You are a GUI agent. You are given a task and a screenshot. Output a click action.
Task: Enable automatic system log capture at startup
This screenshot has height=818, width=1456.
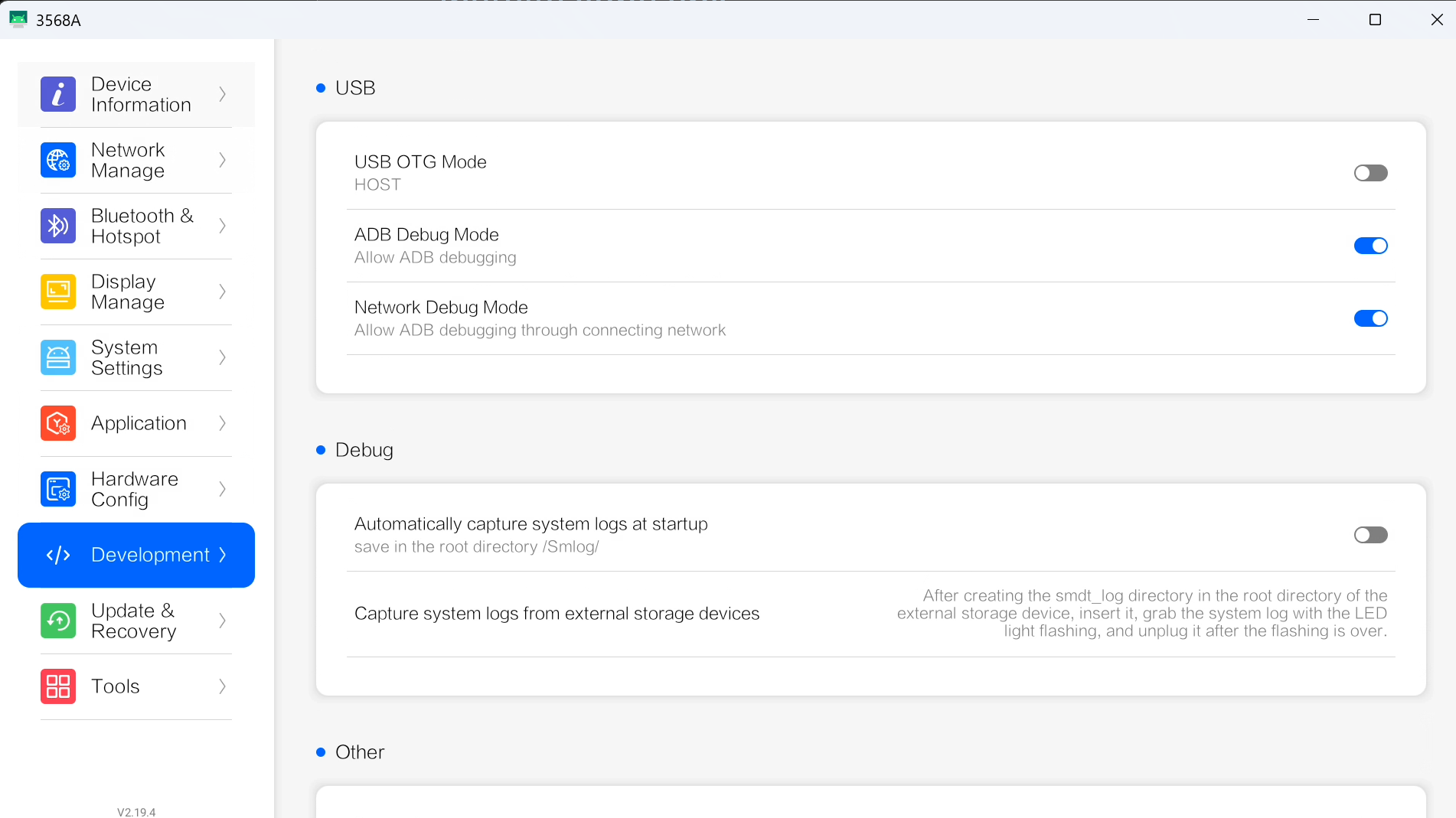(1370, 535)
